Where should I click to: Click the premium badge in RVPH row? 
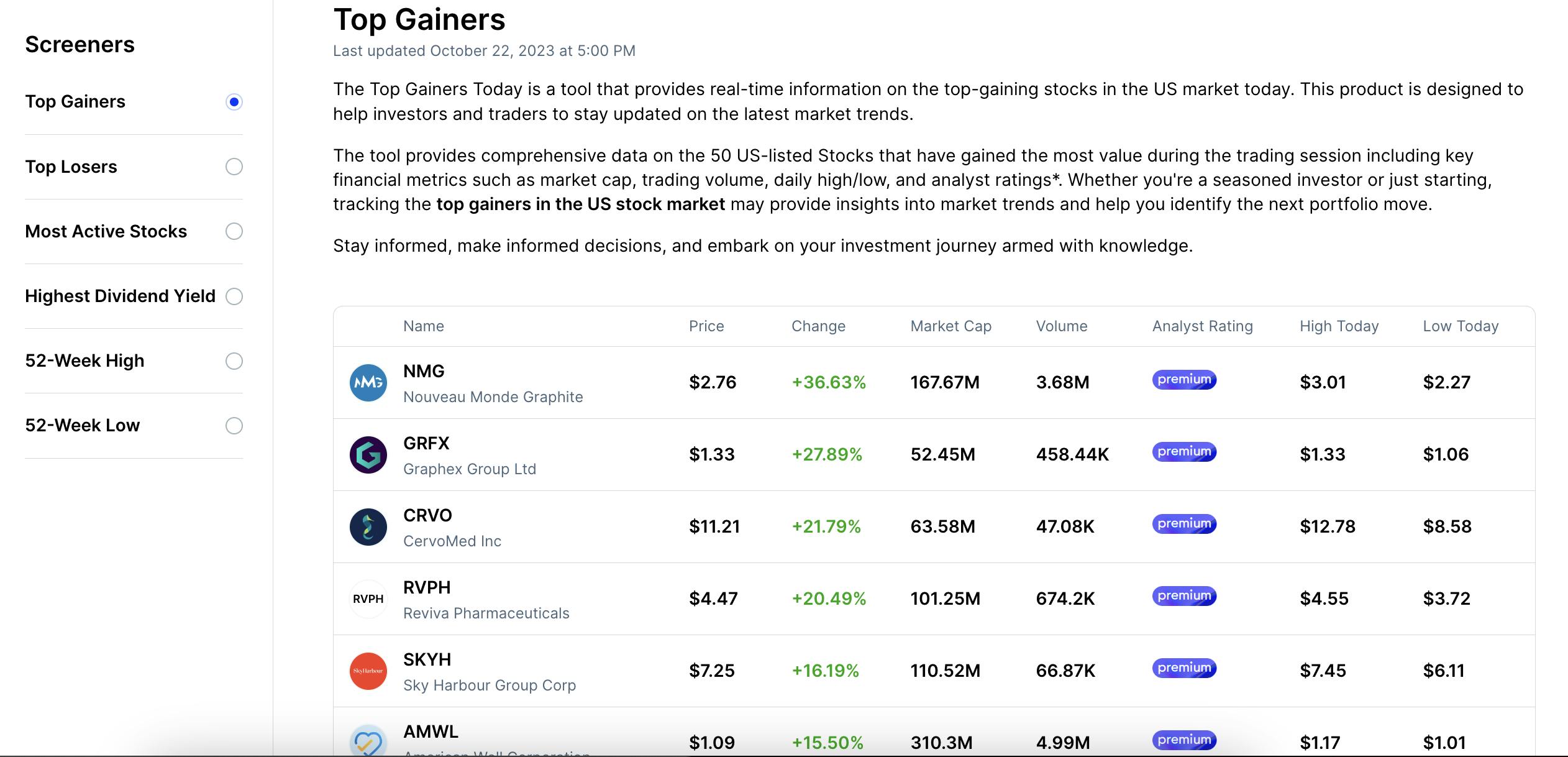pos(1184,596)
